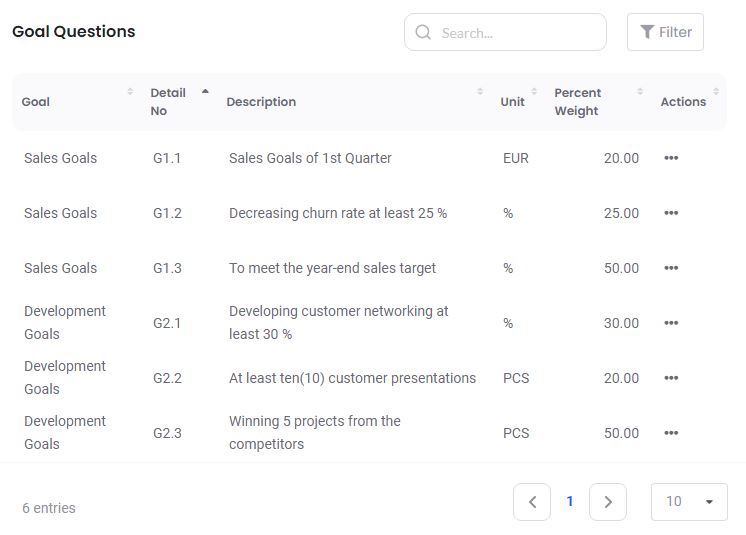Go to next page arrow
Screen dimensions: 746x535
coord(608,501)
